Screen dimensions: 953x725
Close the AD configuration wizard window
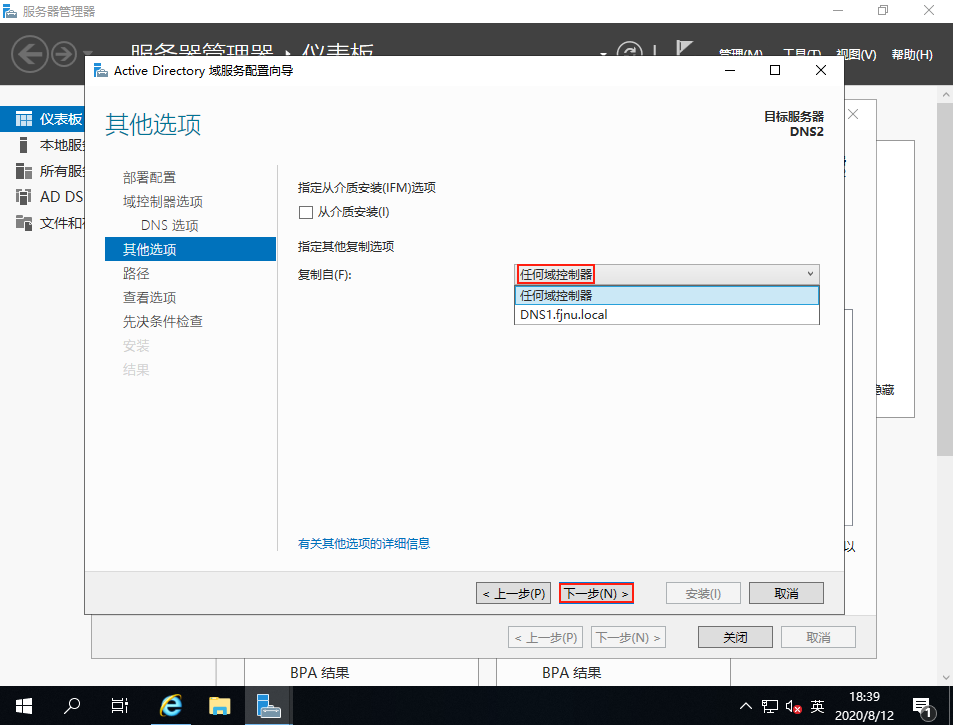pos(821,70)
